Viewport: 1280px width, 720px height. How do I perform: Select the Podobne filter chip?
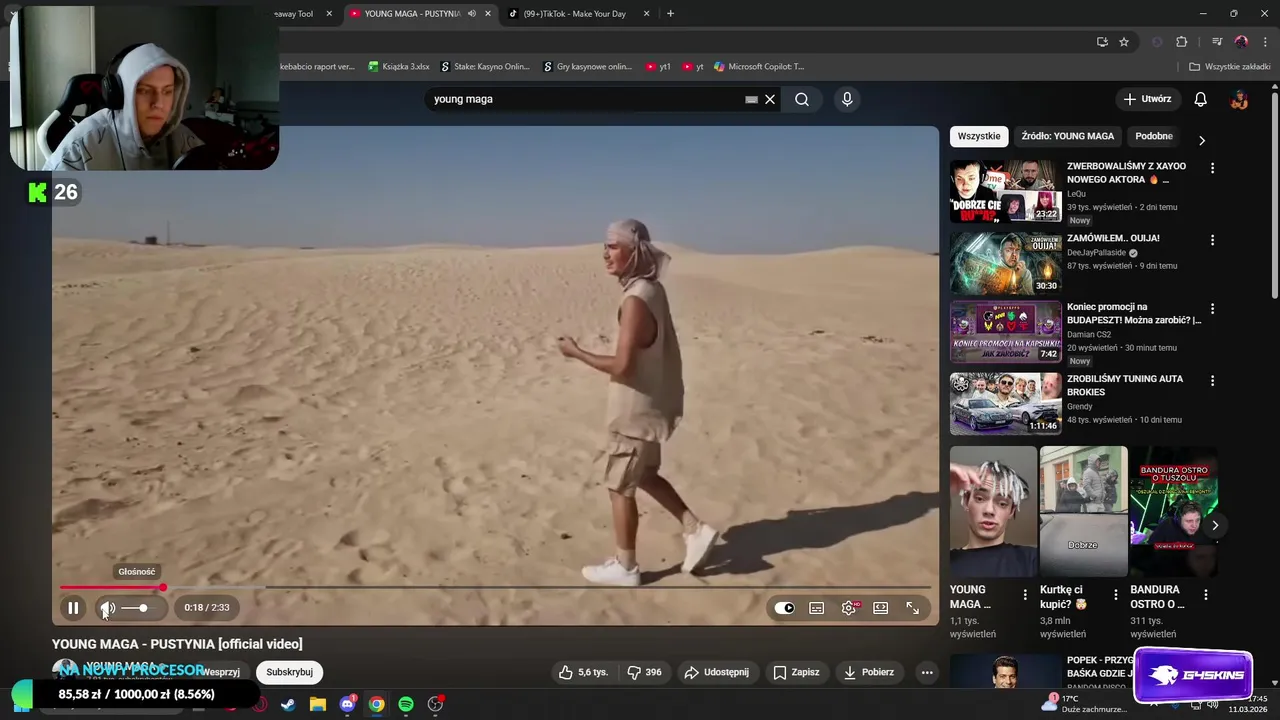point(1154,136)
